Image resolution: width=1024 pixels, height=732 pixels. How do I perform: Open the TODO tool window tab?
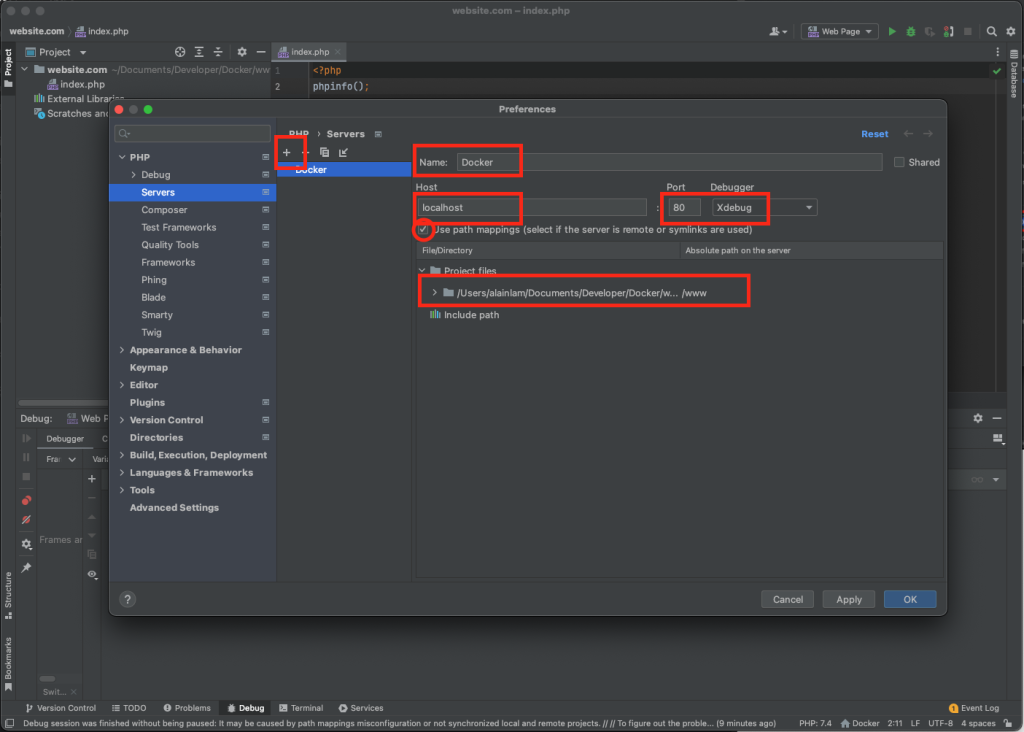(129, 708)
